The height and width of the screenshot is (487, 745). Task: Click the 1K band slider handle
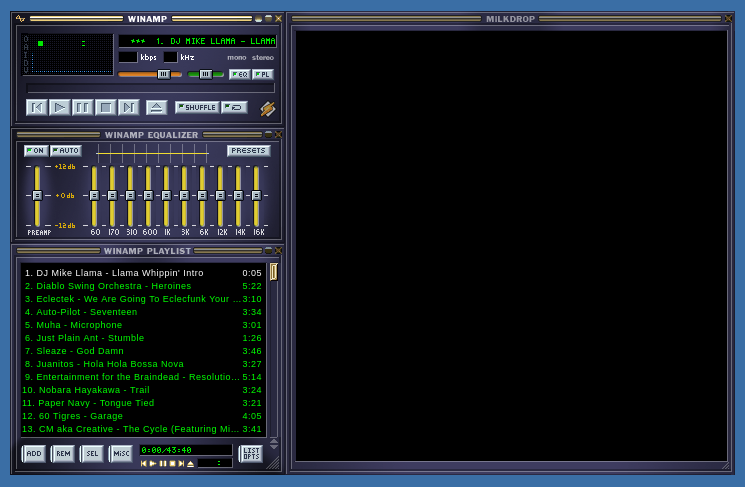click(166, 195)
